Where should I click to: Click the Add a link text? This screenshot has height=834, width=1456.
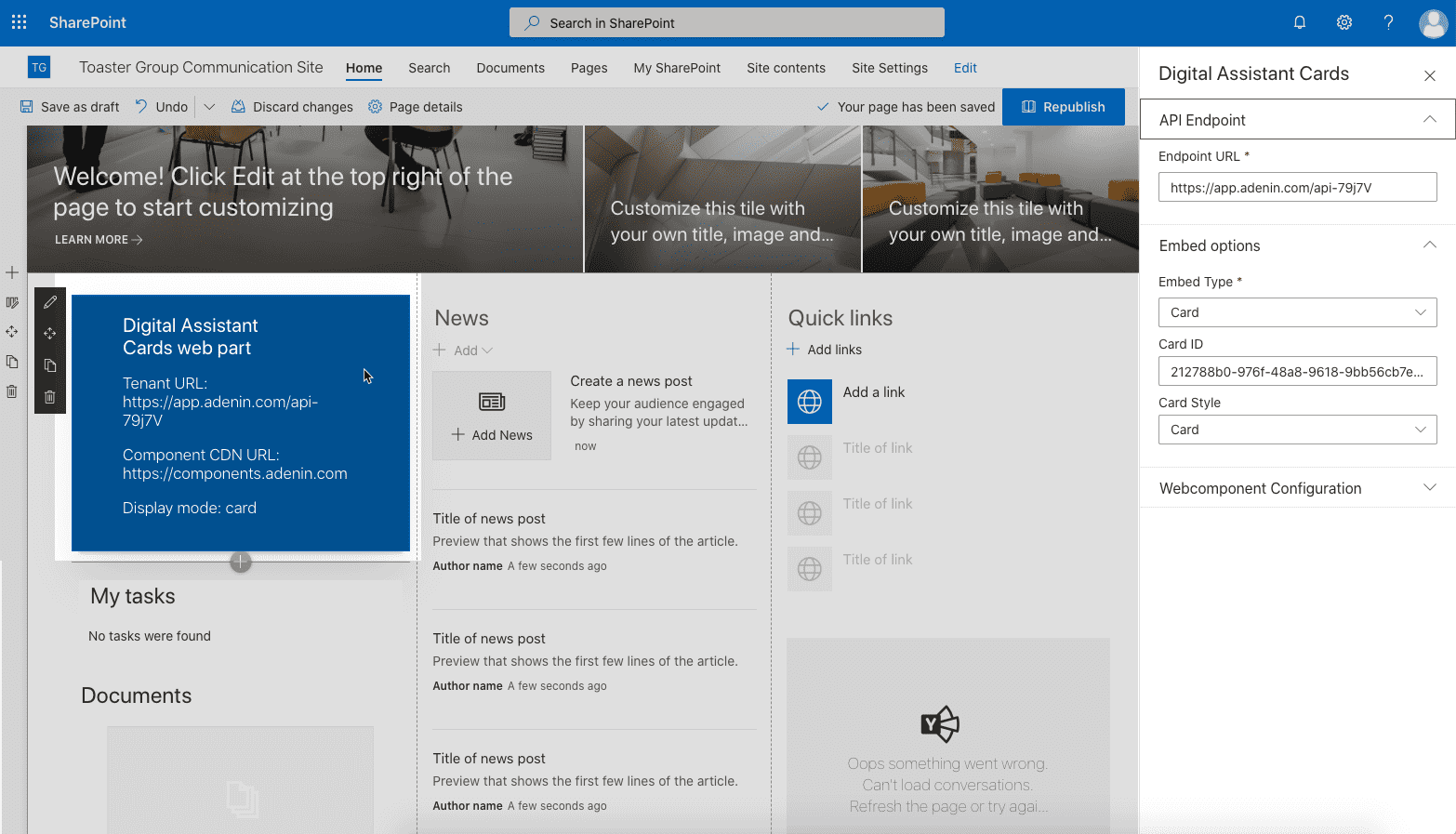(874, 392)
